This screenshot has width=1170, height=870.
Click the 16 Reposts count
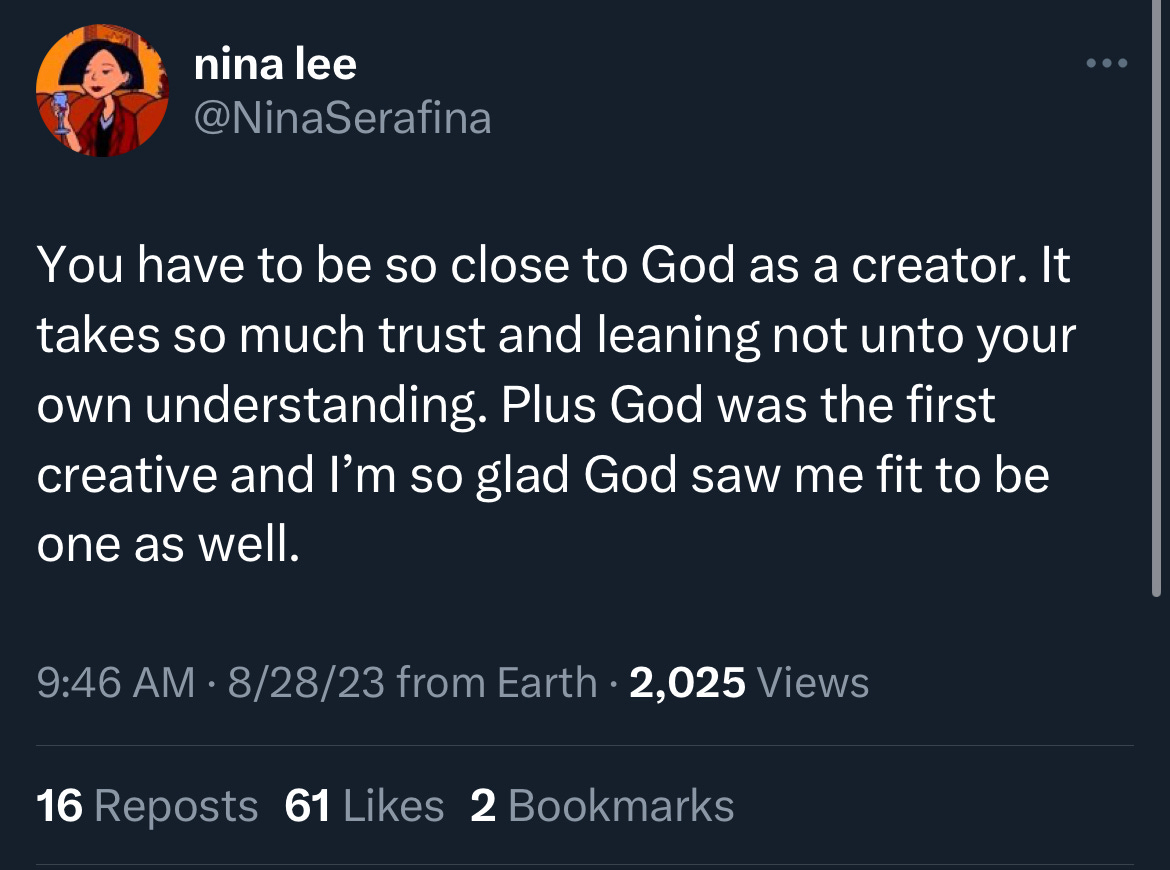143,805
